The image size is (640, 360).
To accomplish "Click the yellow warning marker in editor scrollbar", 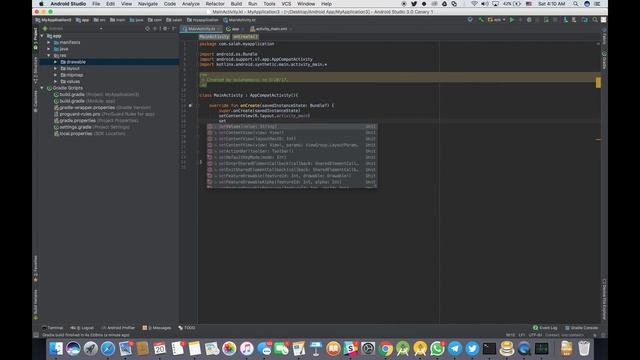I will pyautogui.click(x=598, y=82).
